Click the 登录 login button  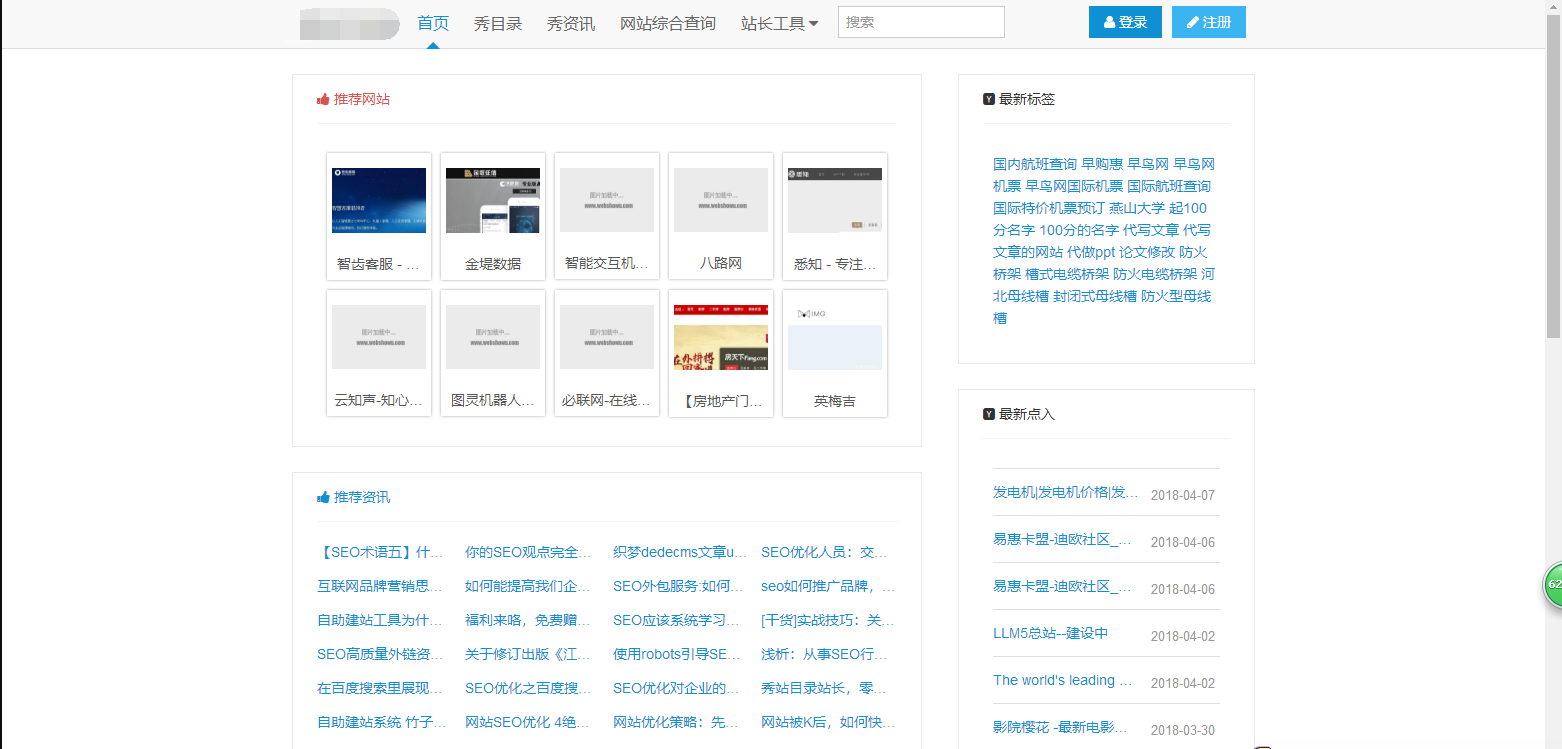pyautogui.click(x=1125, y=22)
